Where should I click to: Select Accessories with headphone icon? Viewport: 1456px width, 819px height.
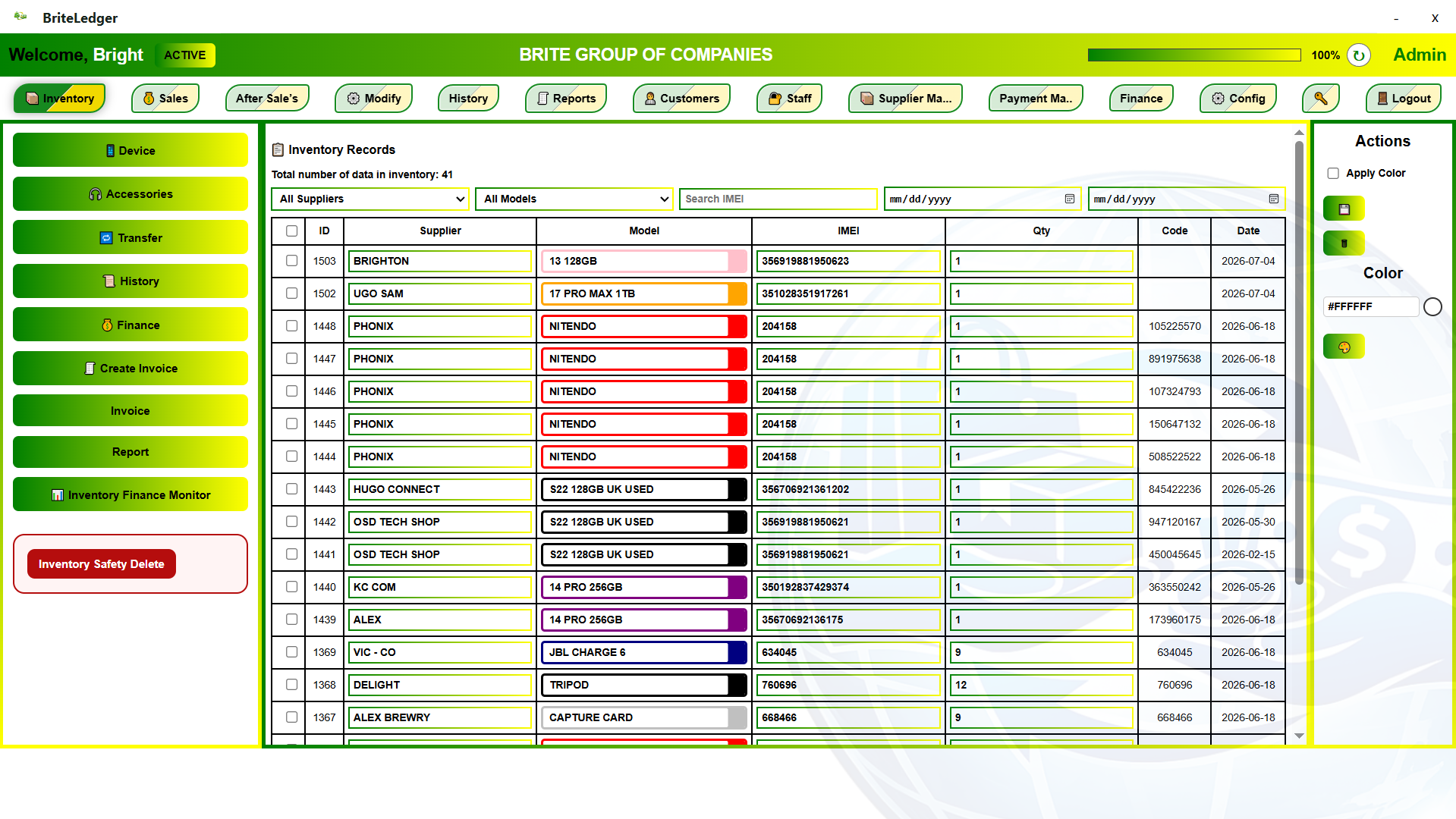(131, 194)
